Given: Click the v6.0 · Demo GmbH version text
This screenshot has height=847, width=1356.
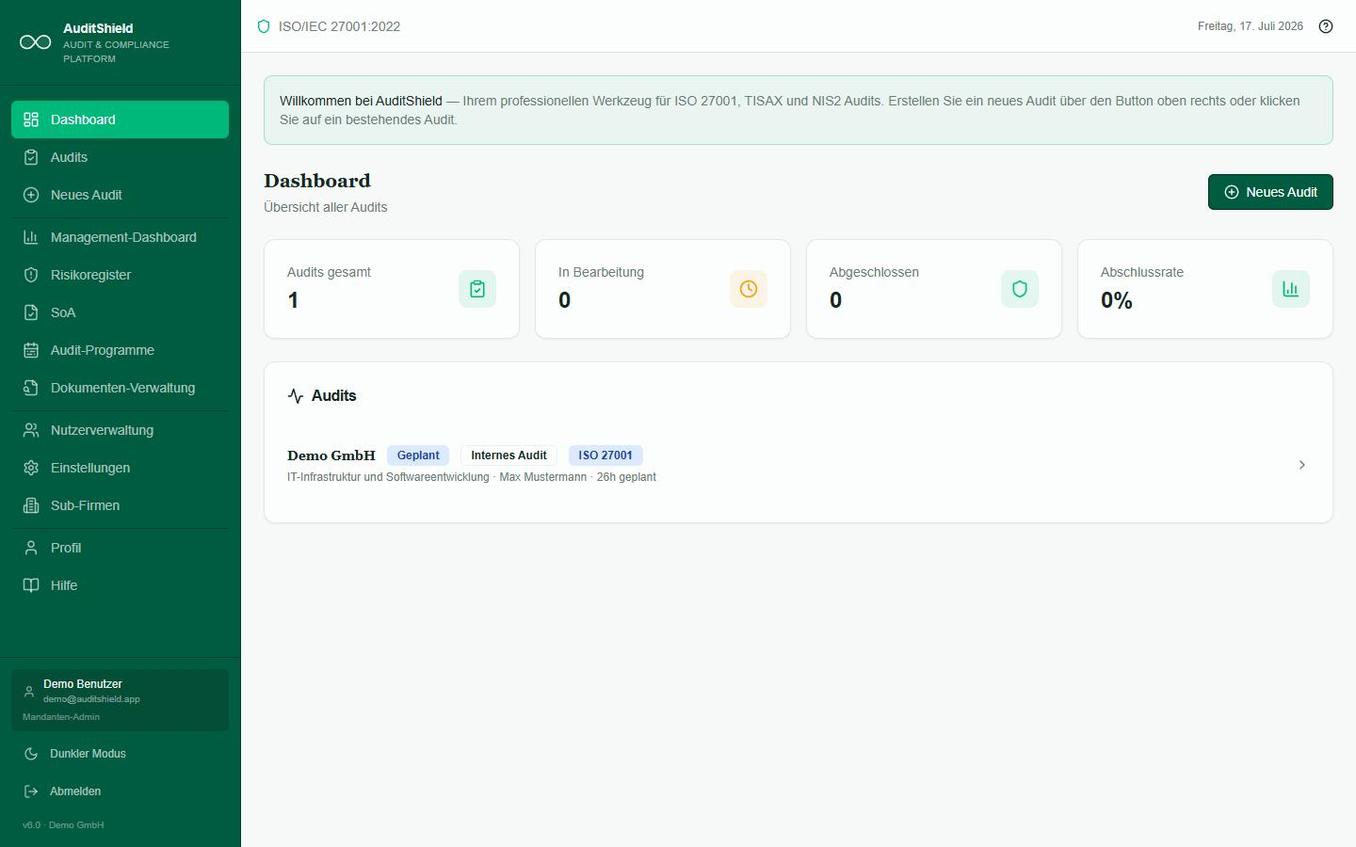Looking at the screenshot, I should coord(63,825).
